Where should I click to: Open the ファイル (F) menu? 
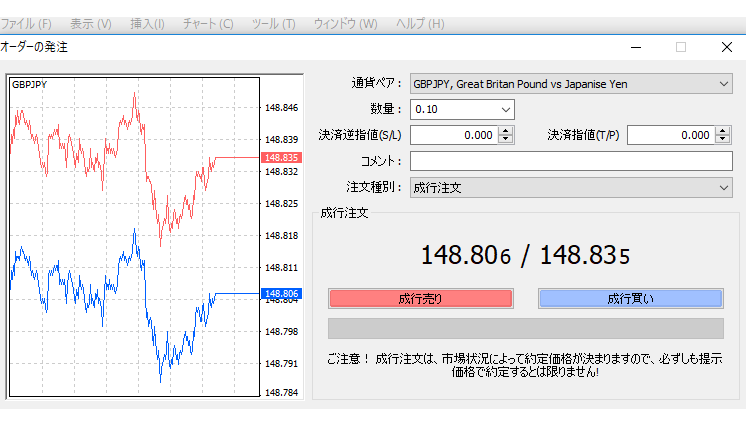[28, 23]
